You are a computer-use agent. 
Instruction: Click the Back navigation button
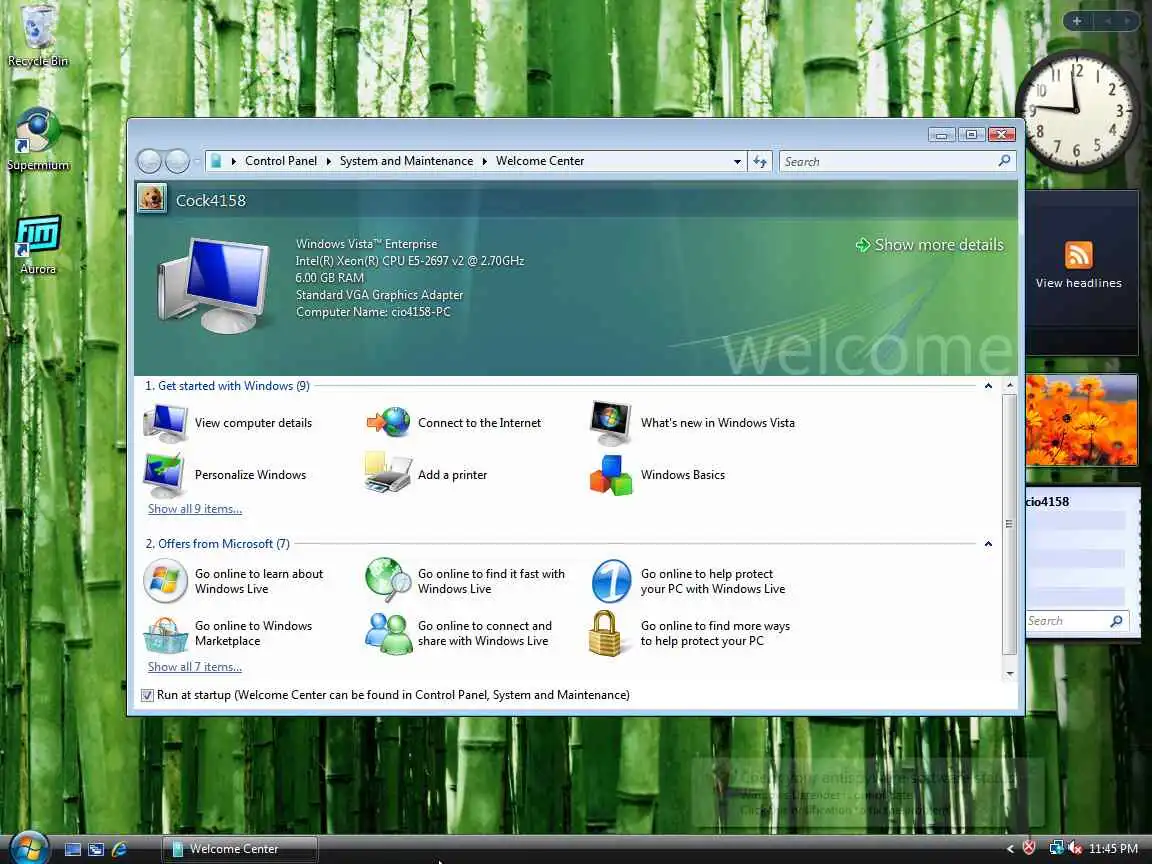(150, 161)
